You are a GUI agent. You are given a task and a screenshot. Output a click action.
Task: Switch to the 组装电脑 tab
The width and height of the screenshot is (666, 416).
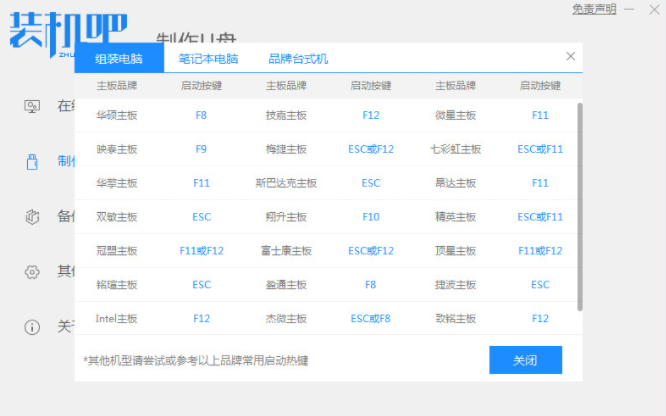pyautogui.click(x=118, y=59)
